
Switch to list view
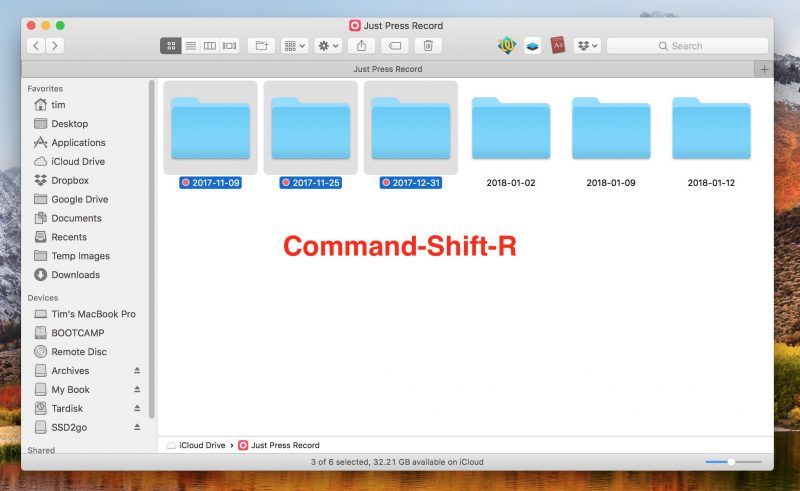tap(190, 46)
